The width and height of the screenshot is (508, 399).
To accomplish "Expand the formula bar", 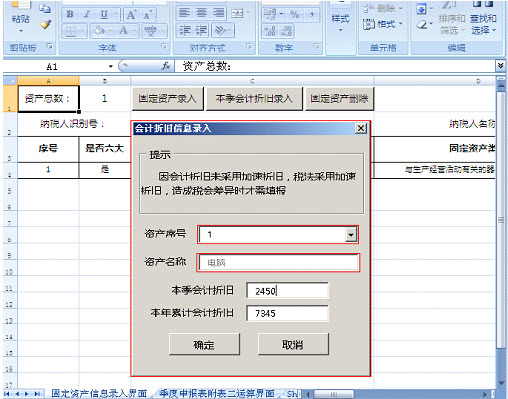I will pyautogui.click(x=500, y=66).
